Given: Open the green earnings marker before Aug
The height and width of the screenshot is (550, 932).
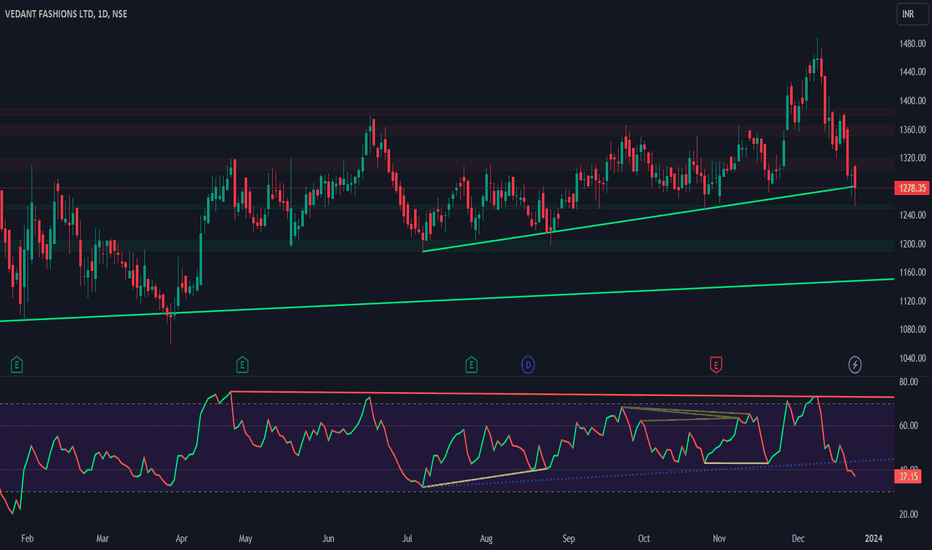Looking at the screenshot, I should point(471,364).
